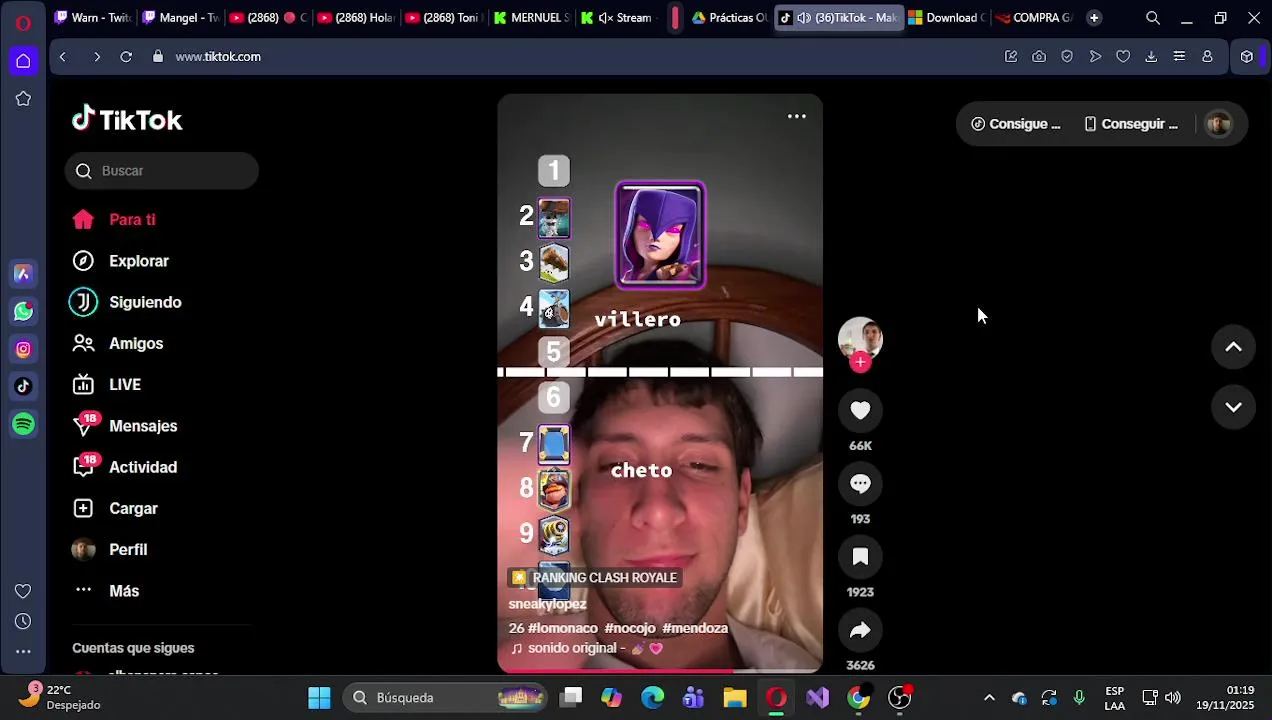This screenshot has width=1272, height=720.
Task: Open Aria AI in Opera sidebar
Action: [x=23, y=274]
